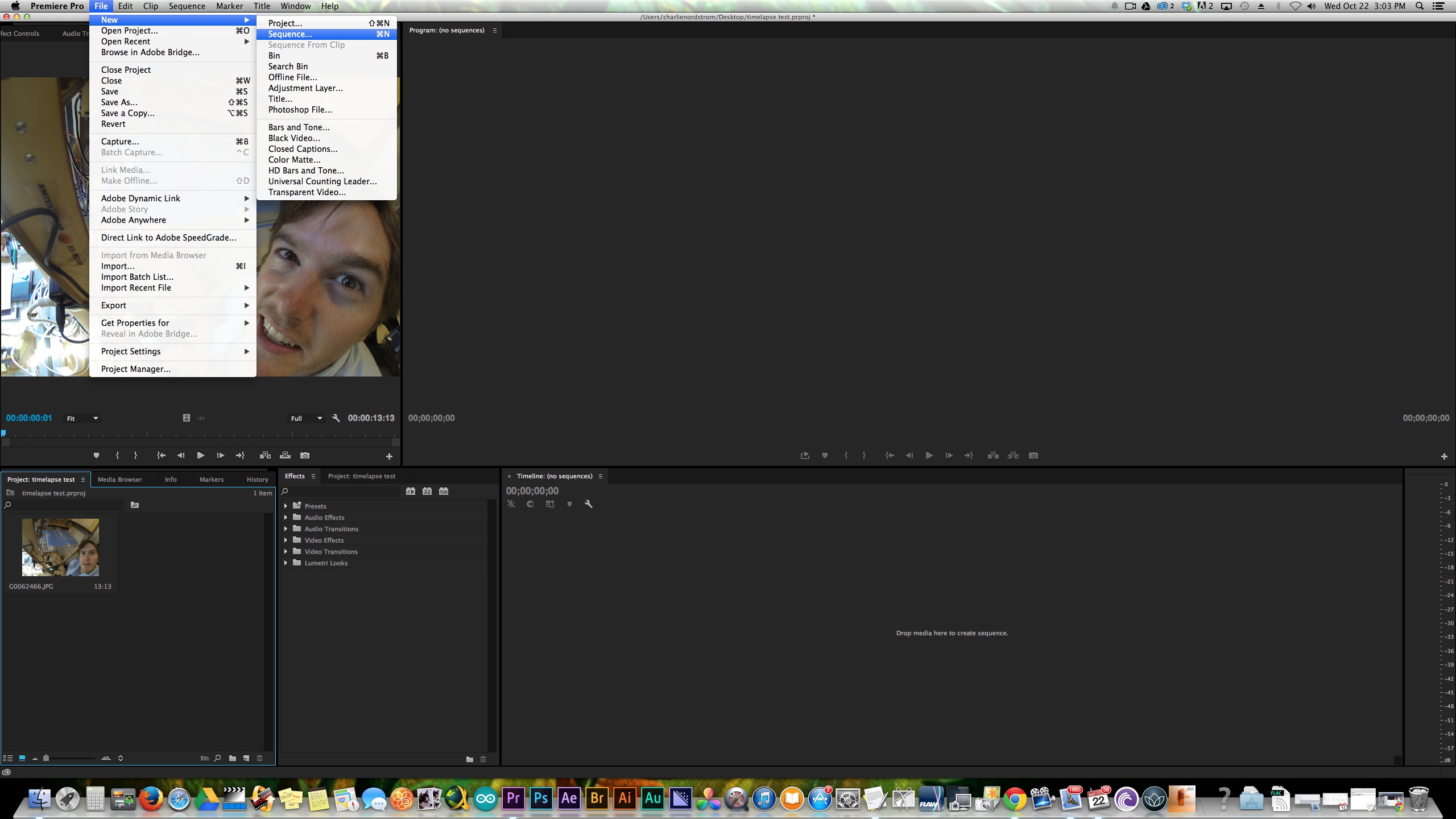Add marker in Timeline panel

[x=569, y=504]
